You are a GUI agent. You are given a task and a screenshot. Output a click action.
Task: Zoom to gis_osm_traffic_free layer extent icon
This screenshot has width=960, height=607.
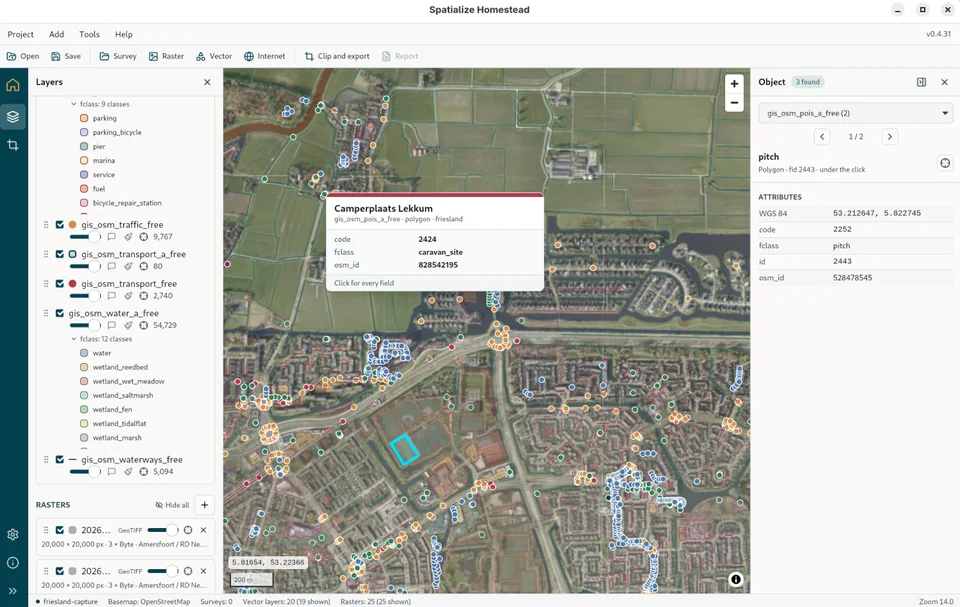[x=143, y=236]
